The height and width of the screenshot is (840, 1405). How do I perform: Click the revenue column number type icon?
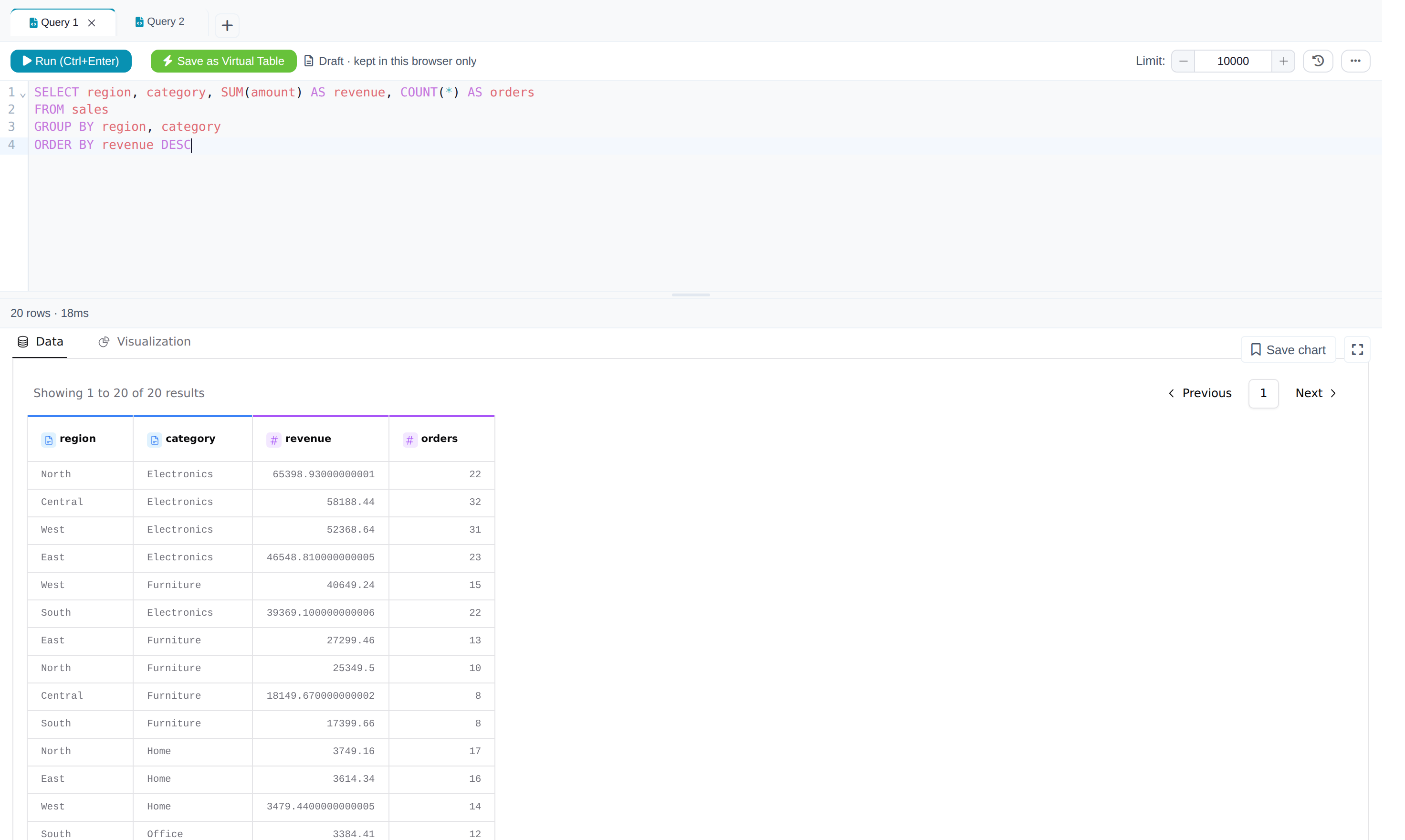point(274,440)
